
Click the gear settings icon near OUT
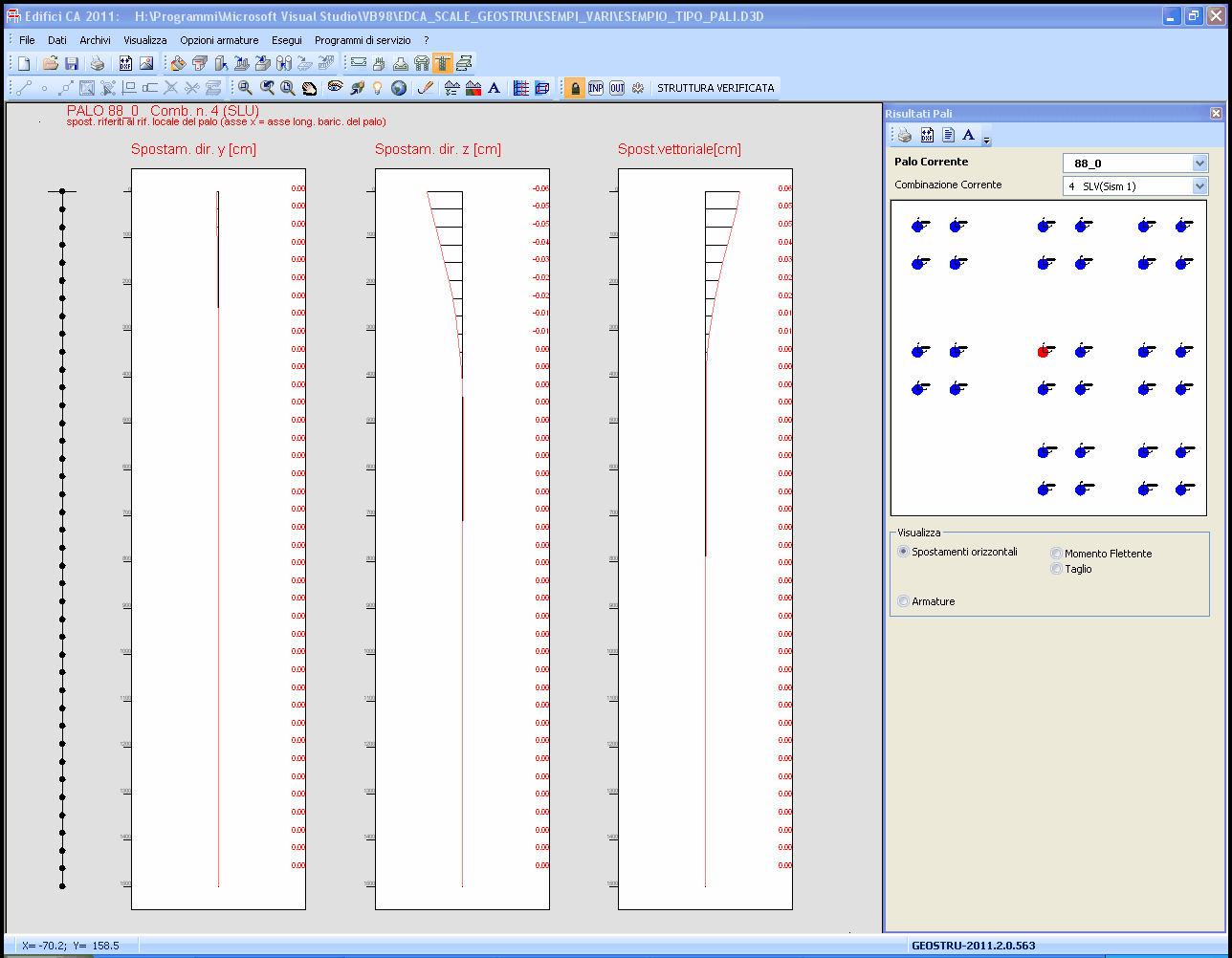(x=638, y=88)
